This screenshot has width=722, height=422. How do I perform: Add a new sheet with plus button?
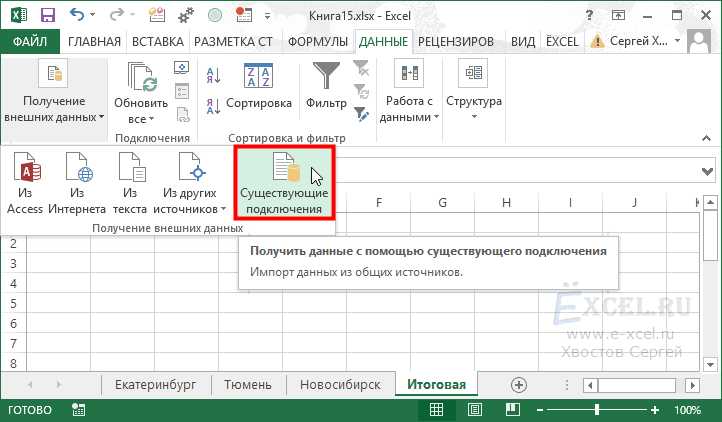[518, 385]
